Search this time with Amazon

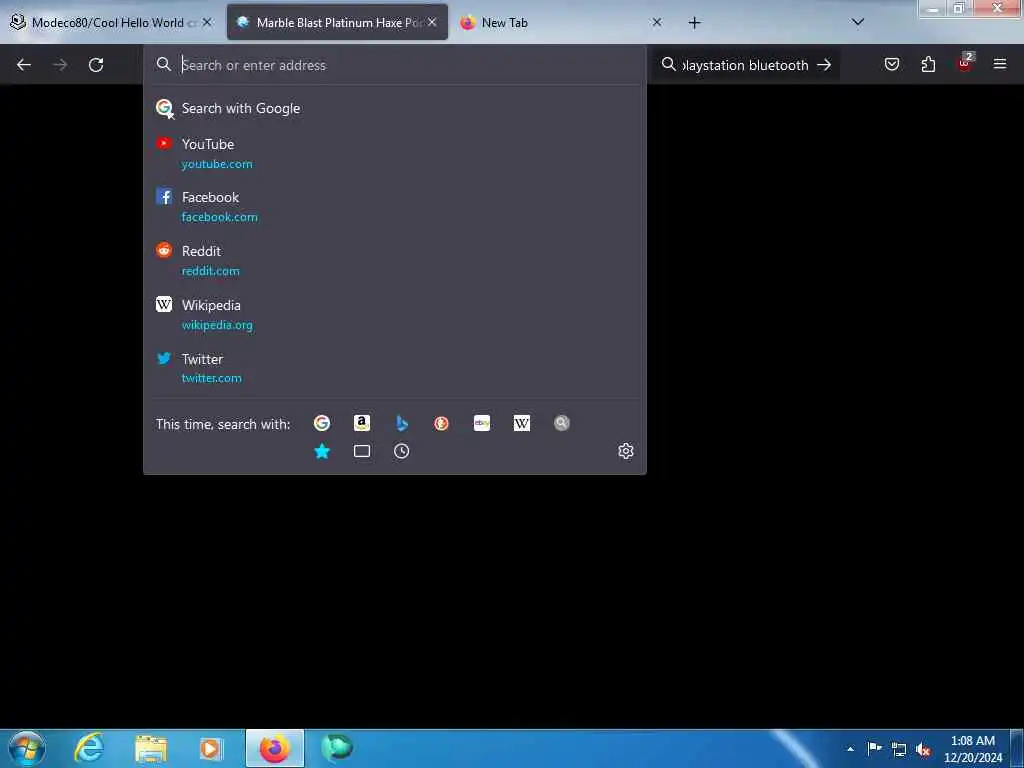pyautogui.click(x=362, y=423)
